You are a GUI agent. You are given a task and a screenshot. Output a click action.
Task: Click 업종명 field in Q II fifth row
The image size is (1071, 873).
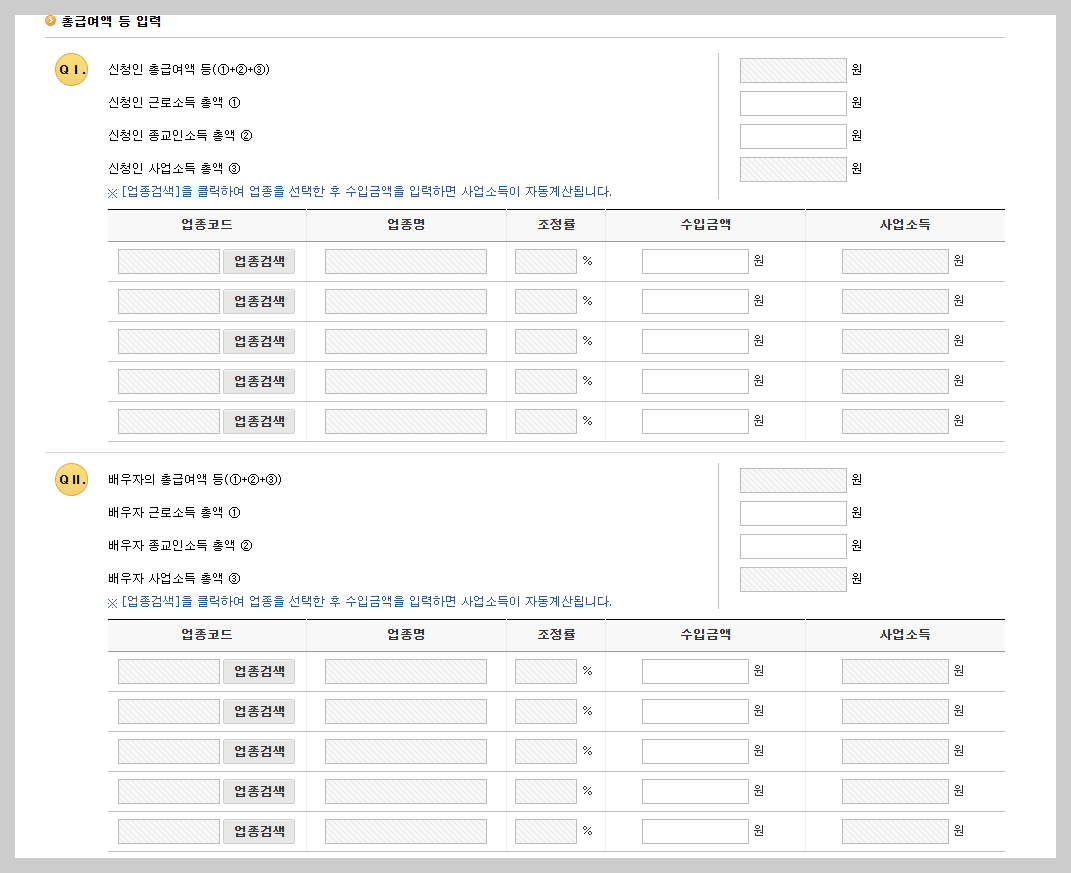pyautogui.click(x=406, y=831)
